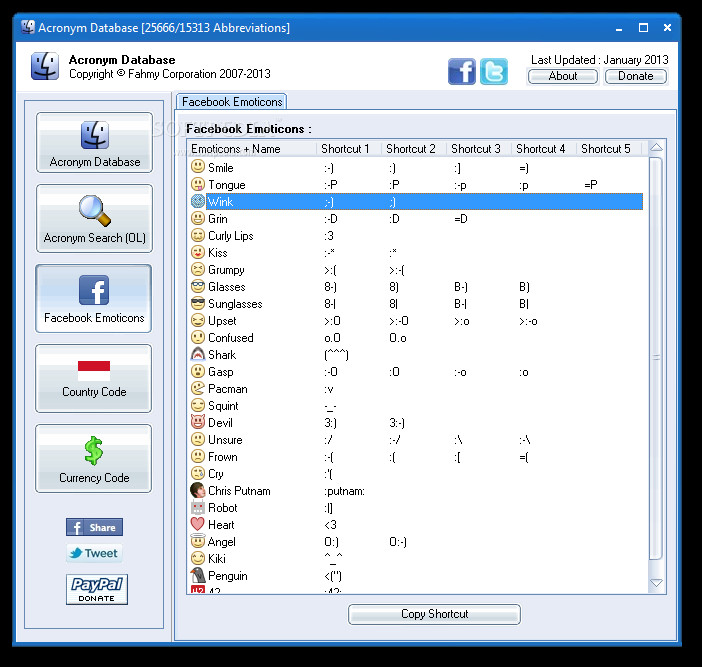Click the Kiss emoticon icon

pyautogui.click(x=198, y=252)
